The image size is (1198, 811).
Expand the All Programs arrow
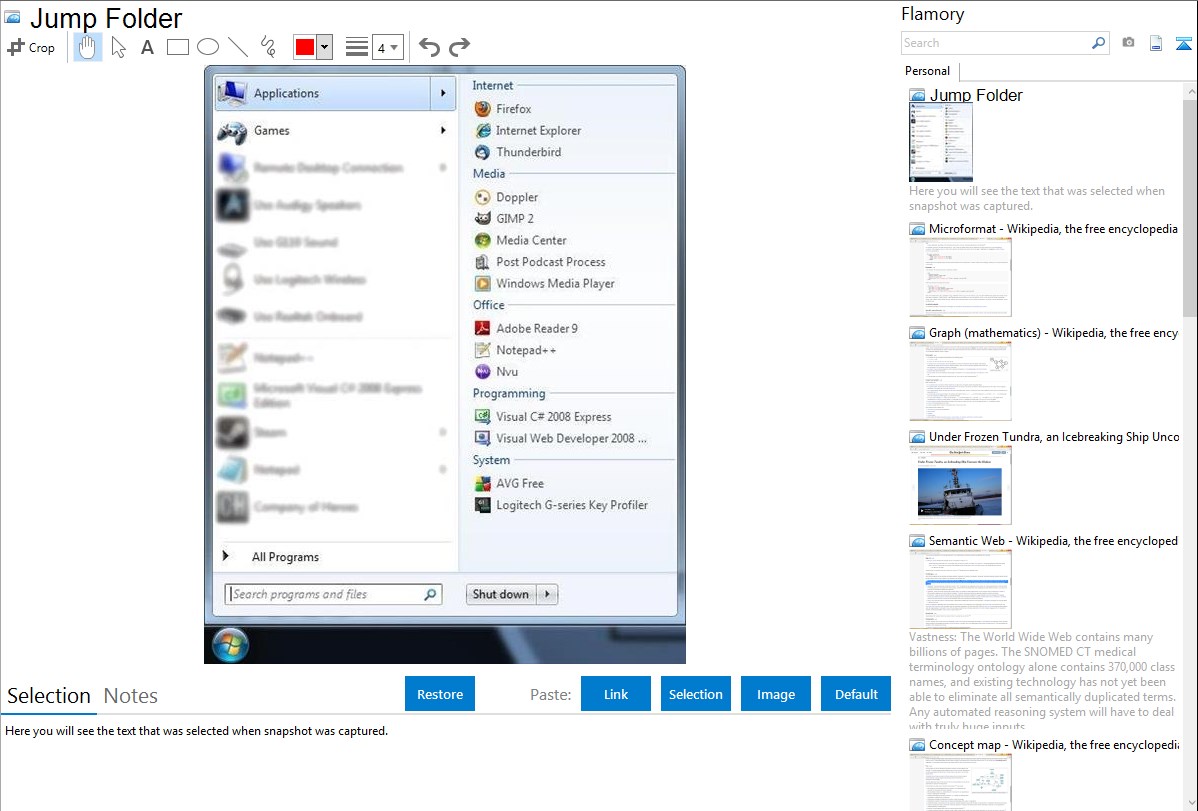tap(225, 556)
